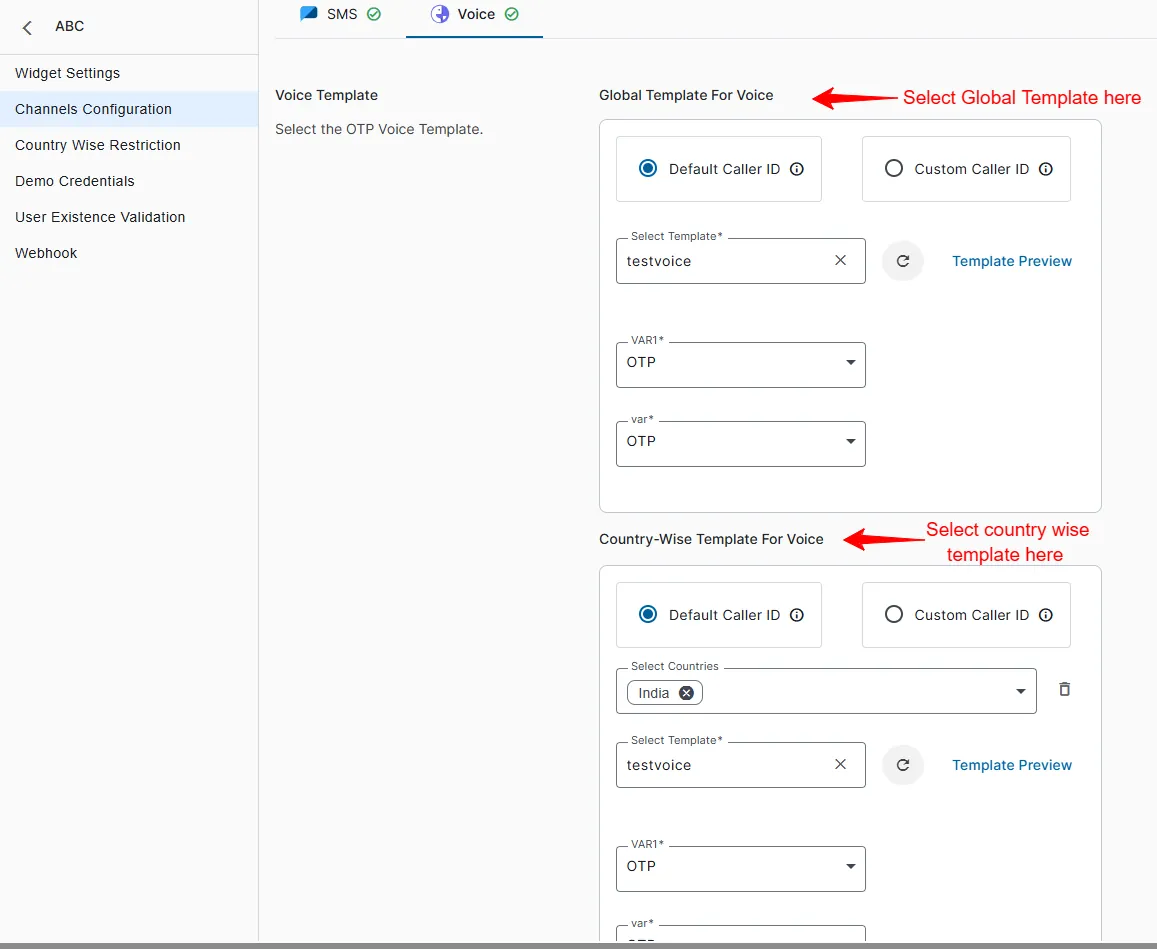1157x949 pixels.
Task: Click the Voice tab globe icon
Action: click(440, 14)
